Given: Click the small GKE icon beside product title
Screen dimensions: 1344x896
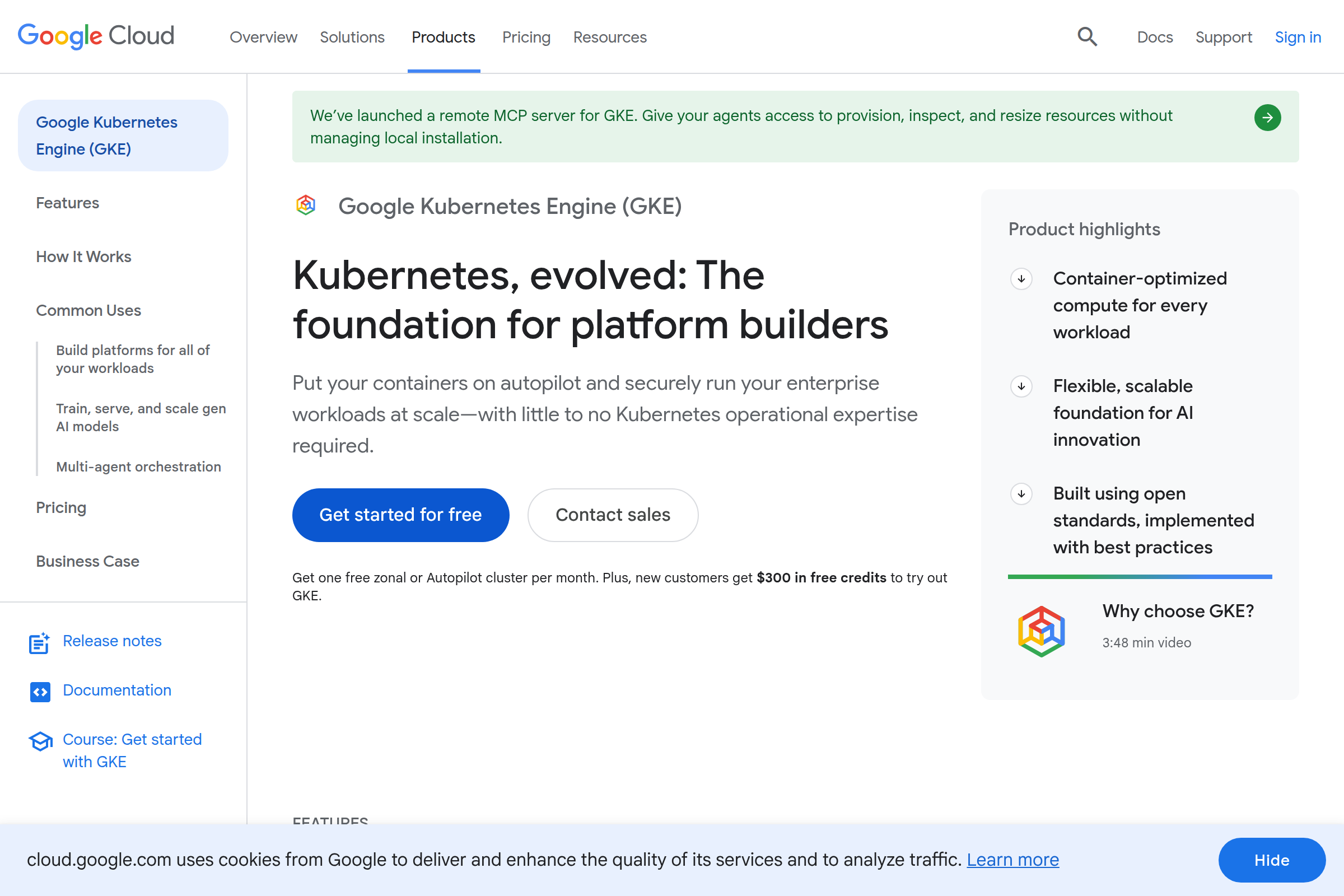Looking at the screenshot, I should click(x=306, y=205).
